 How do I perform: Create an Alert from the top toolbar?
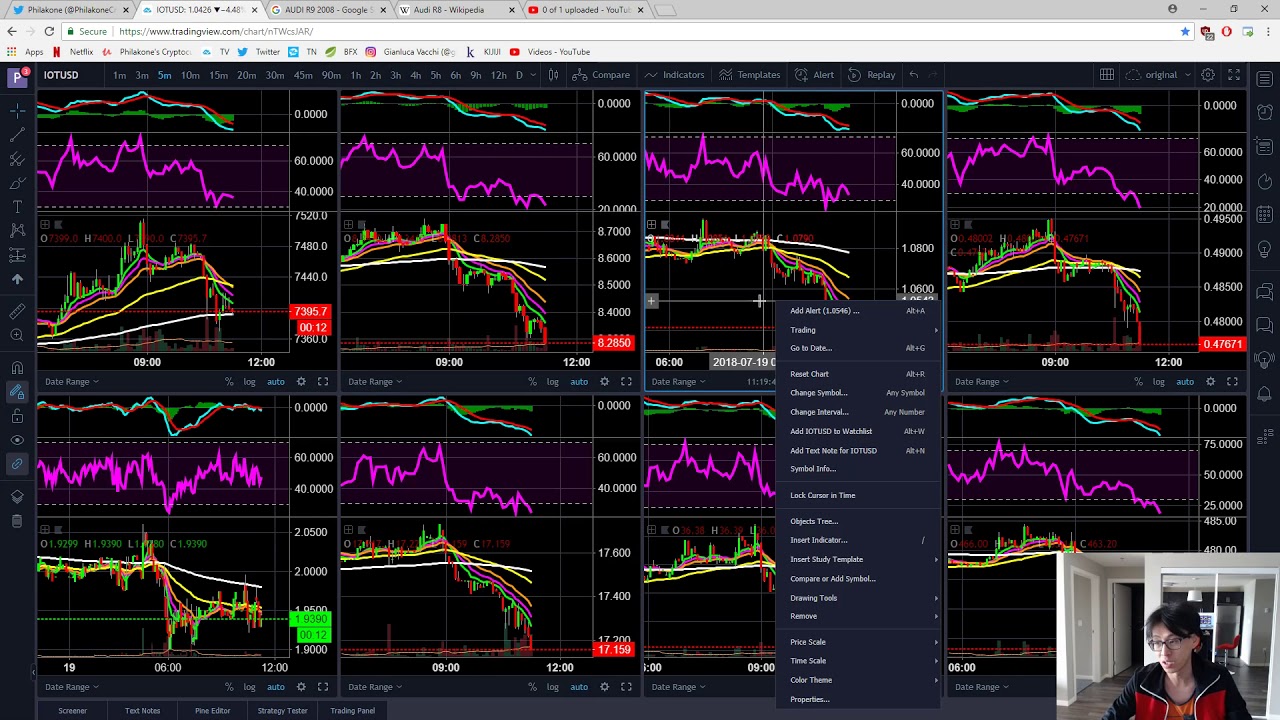pyautogui.click(x=814, y=75)
